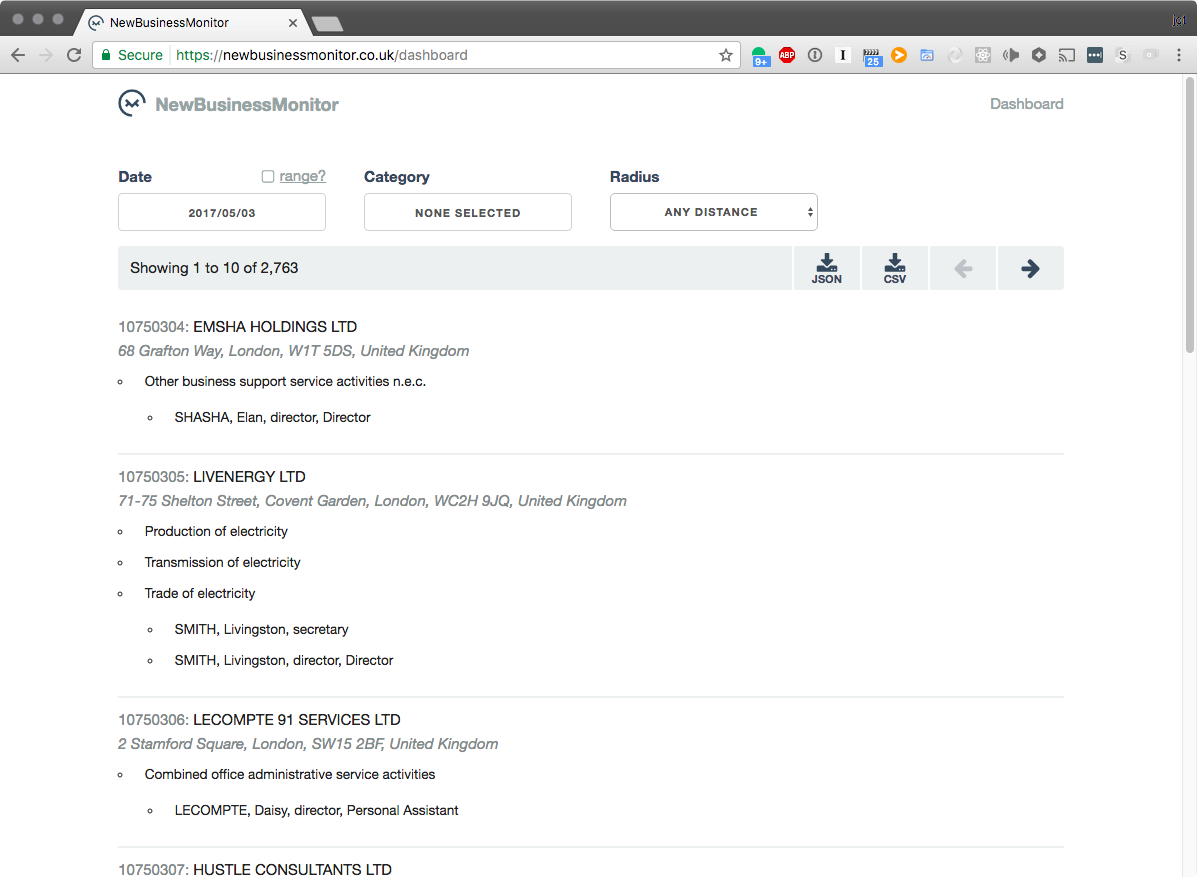Screen dimensions: 1197x877
Task: Start casting with the Chromecast icon
Action: (x=1066, y=55)
